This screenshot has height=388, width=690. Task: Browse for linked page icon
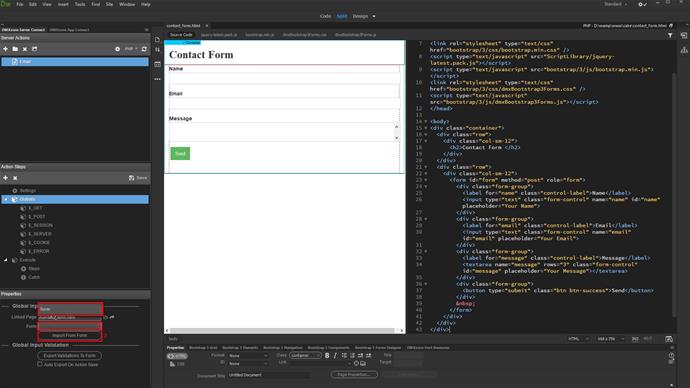pos(106,317)
